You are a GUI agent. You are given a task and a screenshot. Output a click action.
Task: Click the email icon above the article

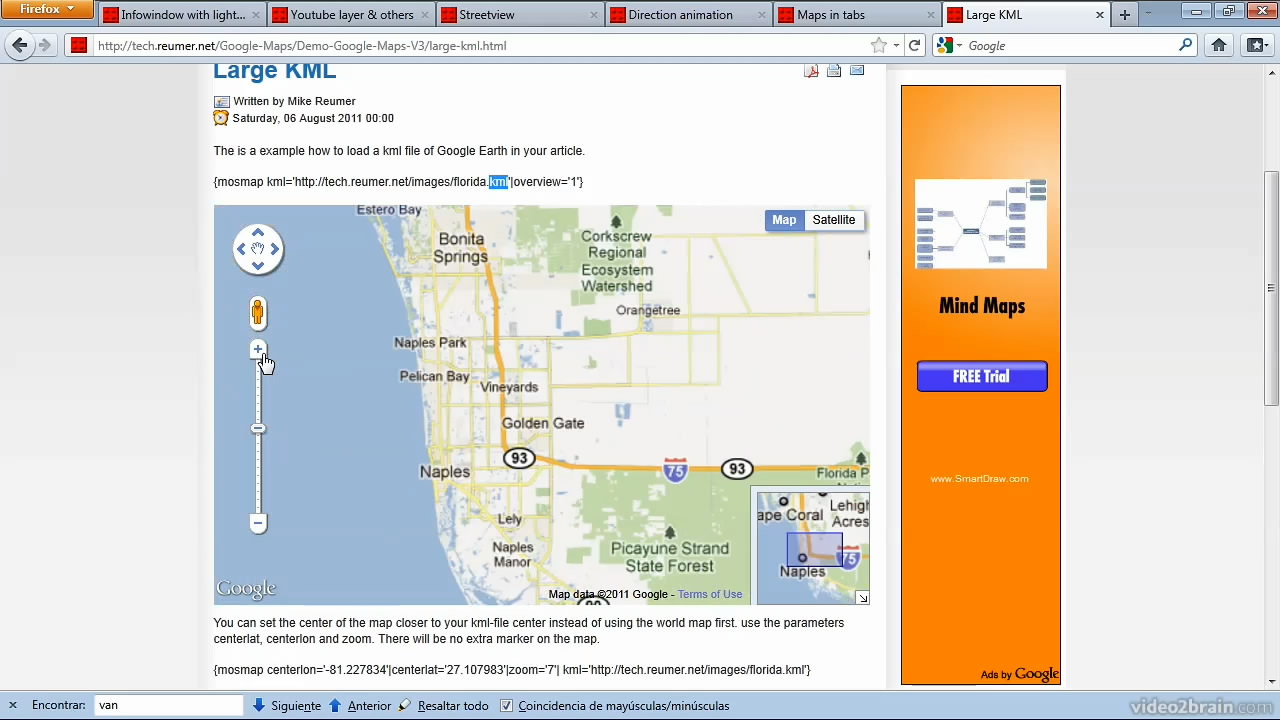click(857, 70)
